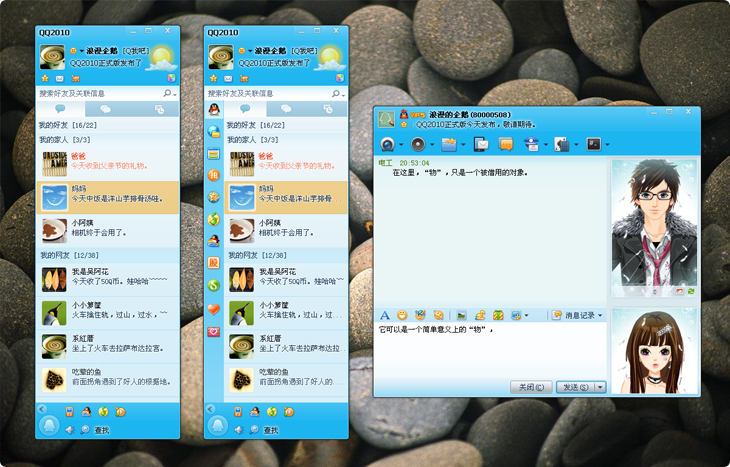Click the striped gift box icon in the chat window
Viewport: 730px width, 467px height.
click(x=498, y=315)
